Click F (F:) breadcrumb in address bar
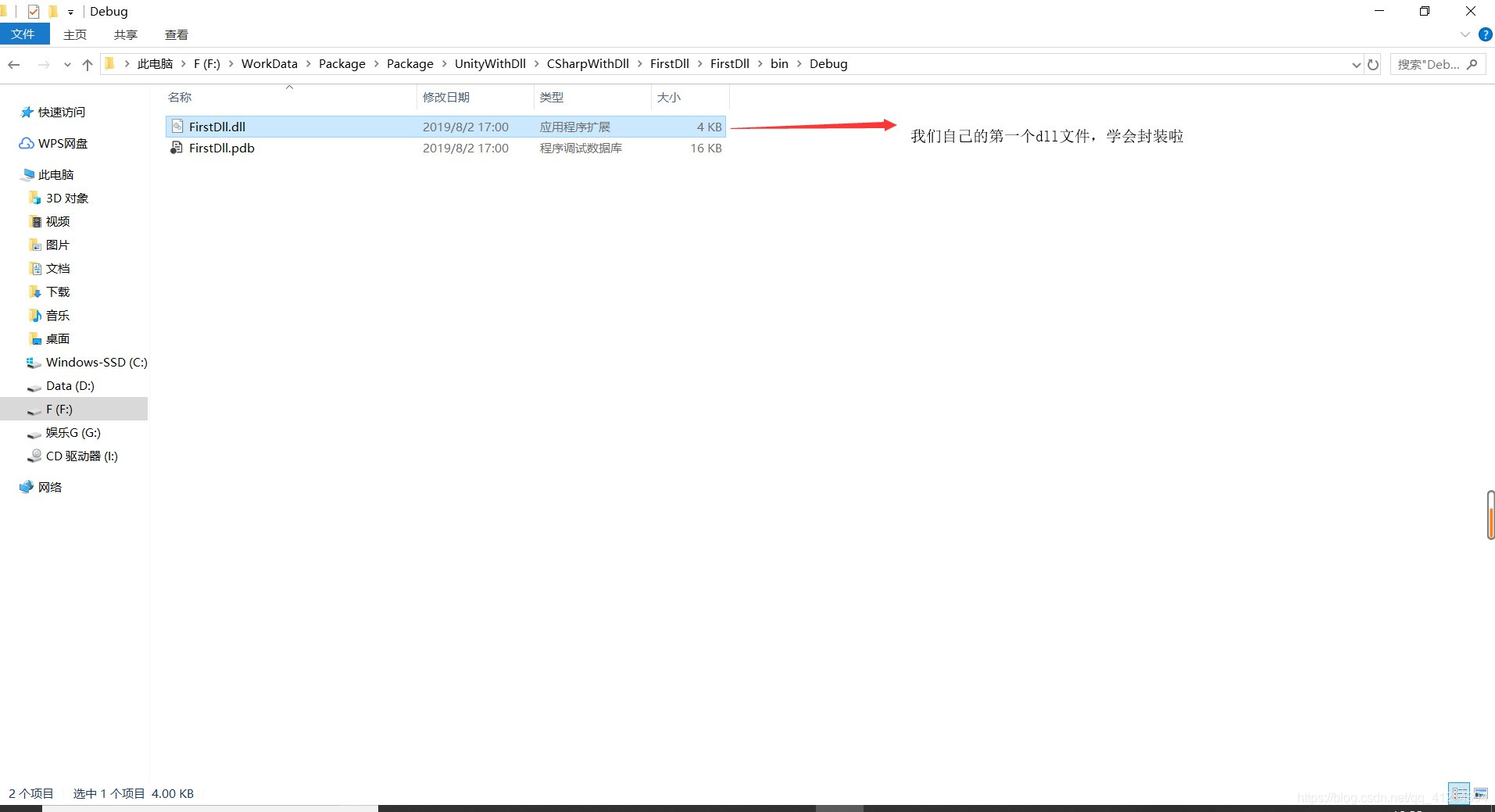The width and height of the screenshot is (1495, 812). (207, 64)
